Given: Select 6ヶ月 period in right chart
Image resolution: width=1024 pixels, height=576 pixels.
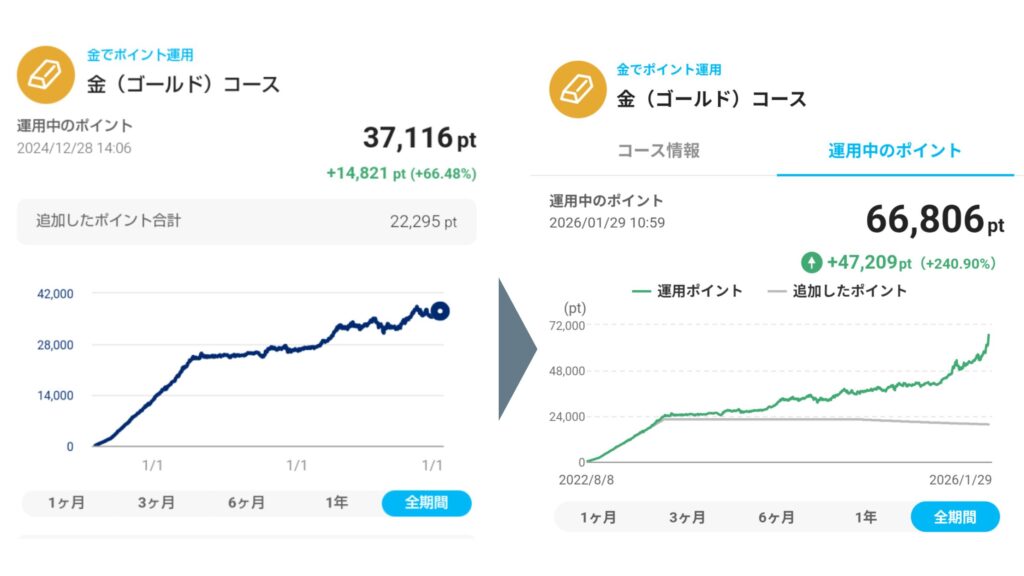Looking at the screenshot, I should pos(776,518).
